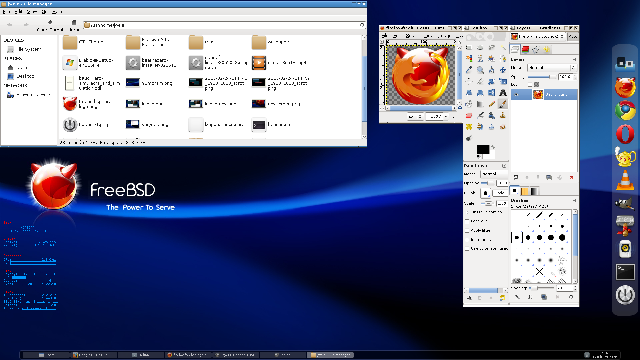This screenshot has height=360, width=640.
Task: Click the brush preview button in tool options
Action: click(x=485, y=193)
